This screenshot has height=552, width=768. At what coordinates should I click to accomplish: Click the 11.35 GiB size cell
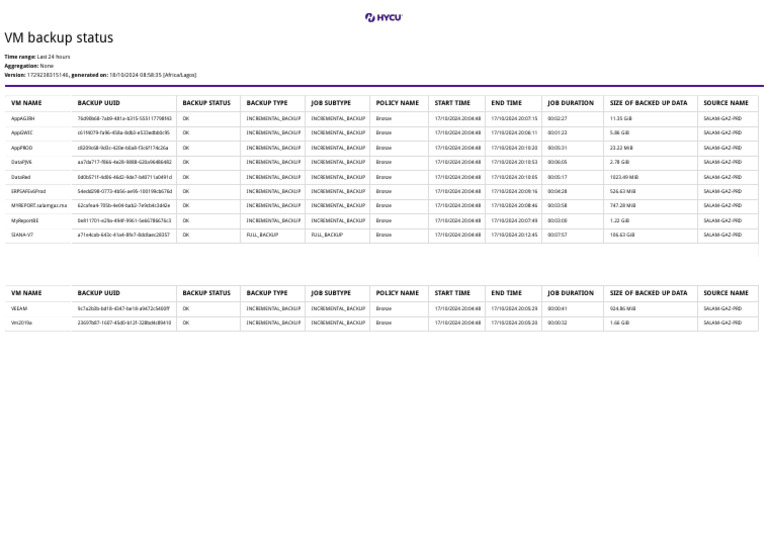click(x=621, y=119)
